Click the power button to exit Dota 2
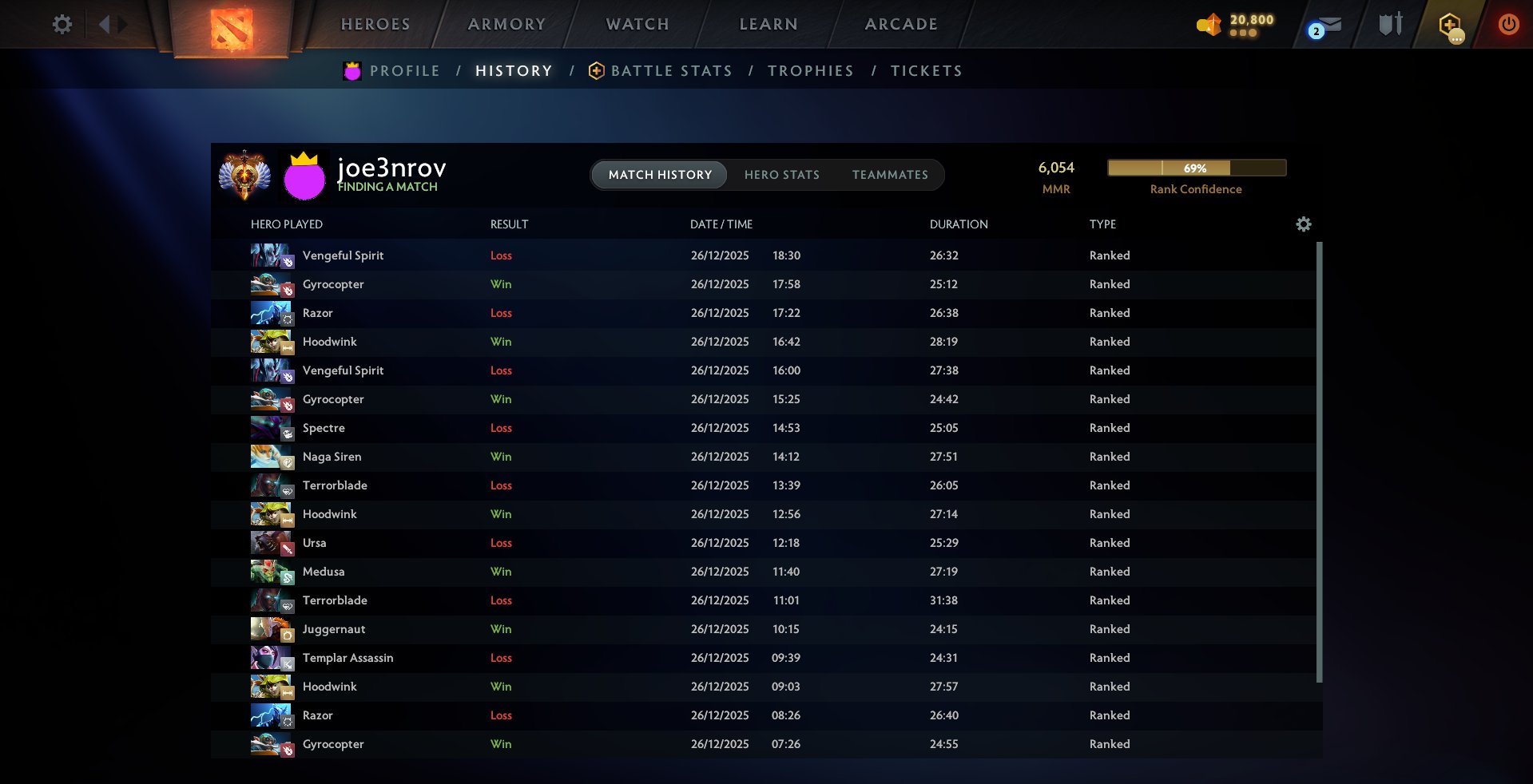The image size is (1533, 784). [1508, 24]
